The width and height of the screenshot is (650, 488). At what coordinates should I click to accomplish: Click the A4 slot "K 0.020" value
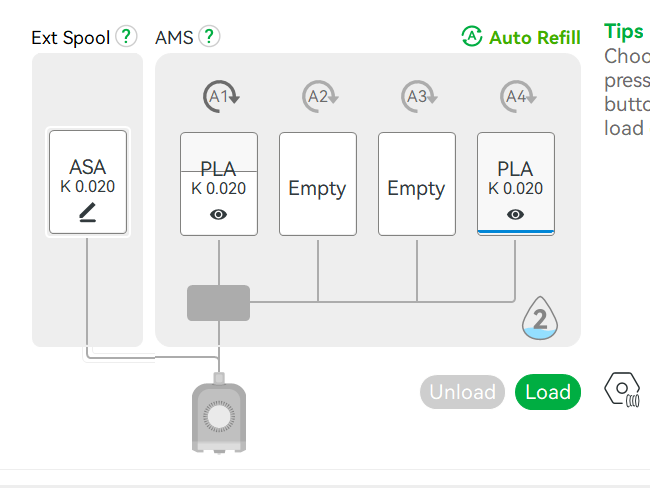tap(515, 189)
